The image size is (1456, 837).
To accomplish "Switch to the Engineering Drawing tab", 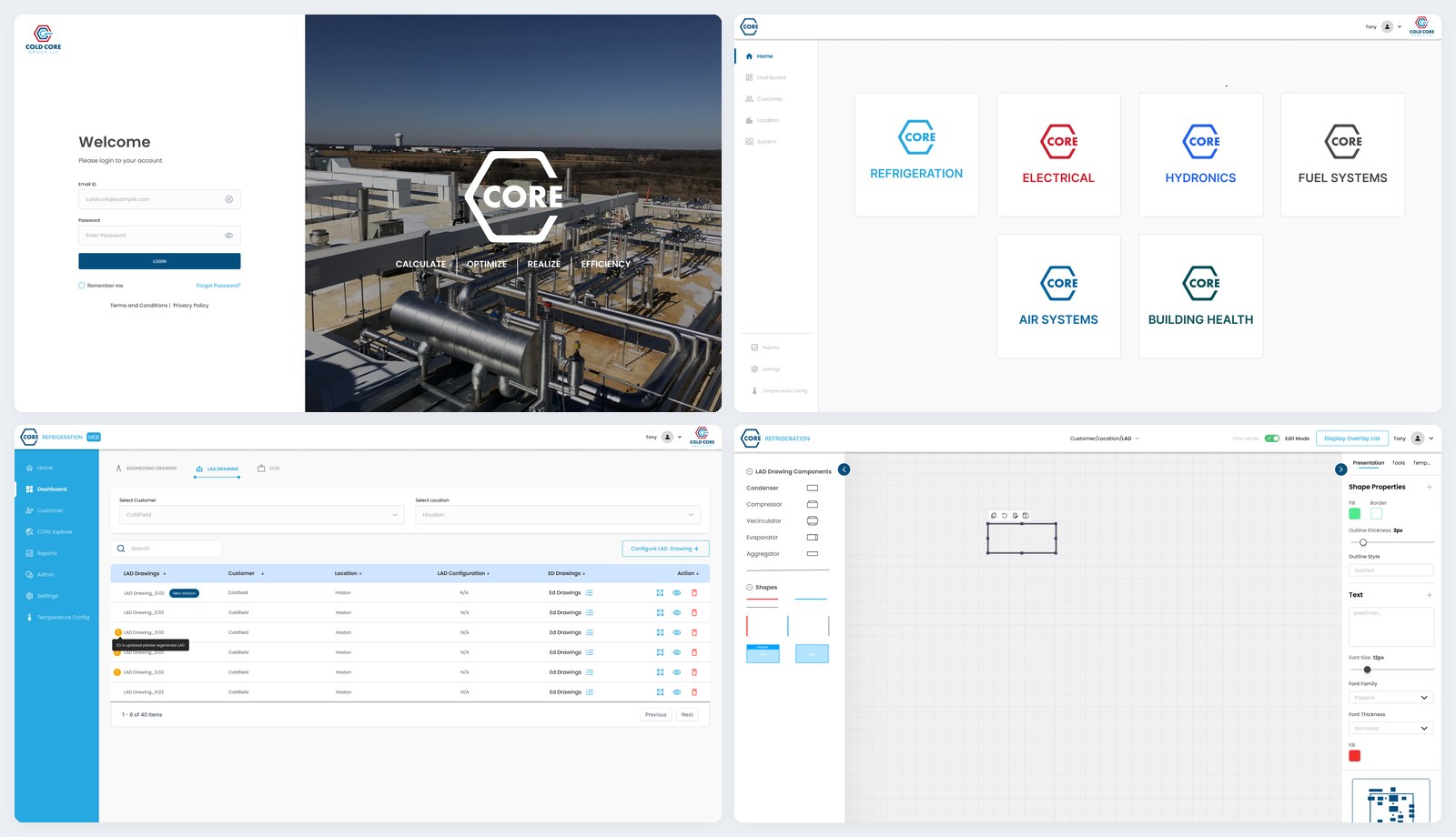I will click(x=147, y=469).
